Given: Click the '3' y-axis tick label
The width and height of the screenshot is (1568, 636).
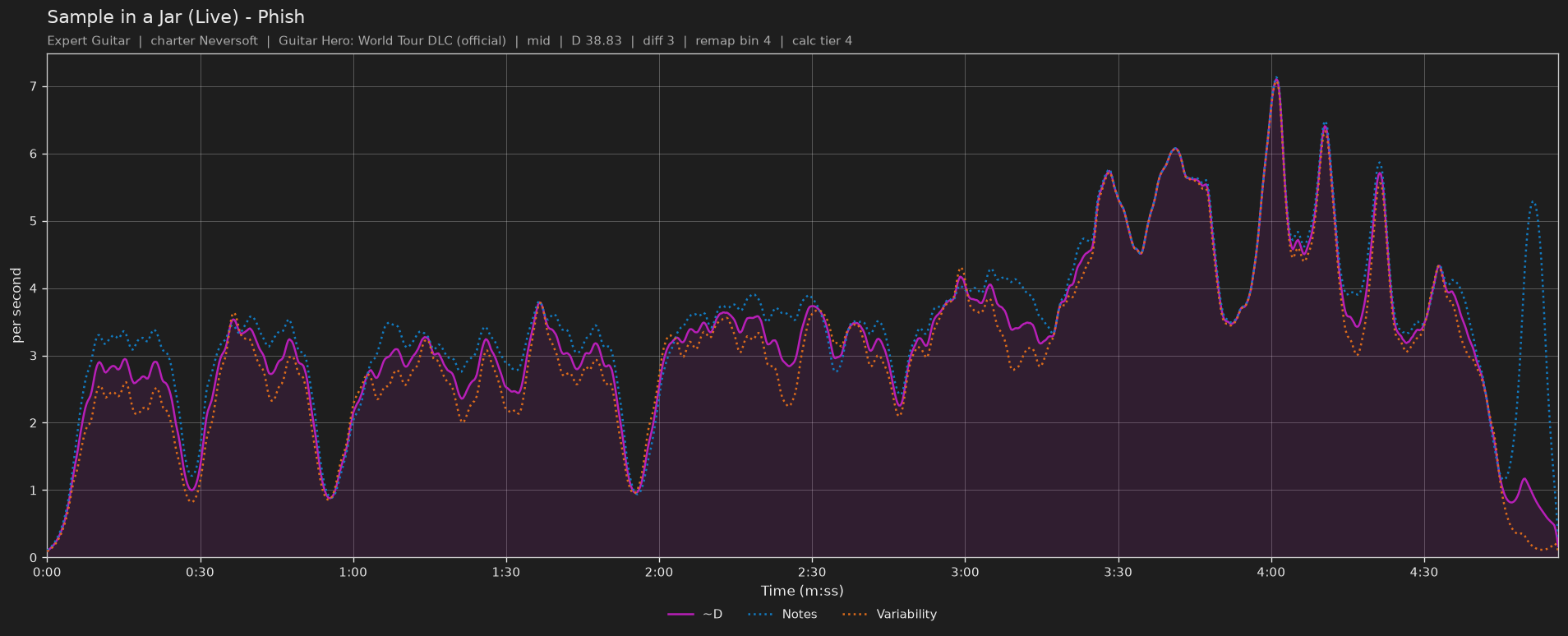Looking at the screenshot, I should tap(35, 357).
